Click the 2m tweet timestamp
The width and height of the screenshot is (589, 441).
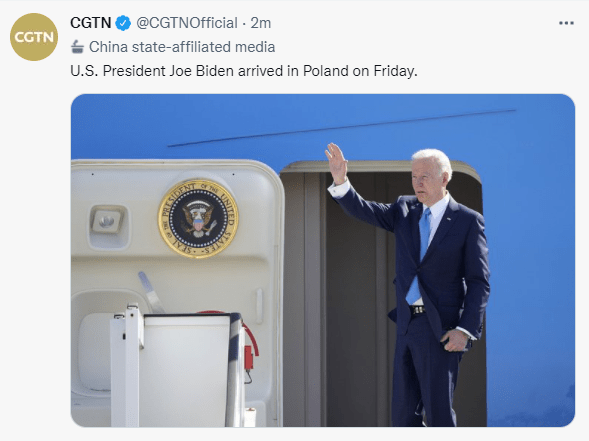tap(261, 23)
